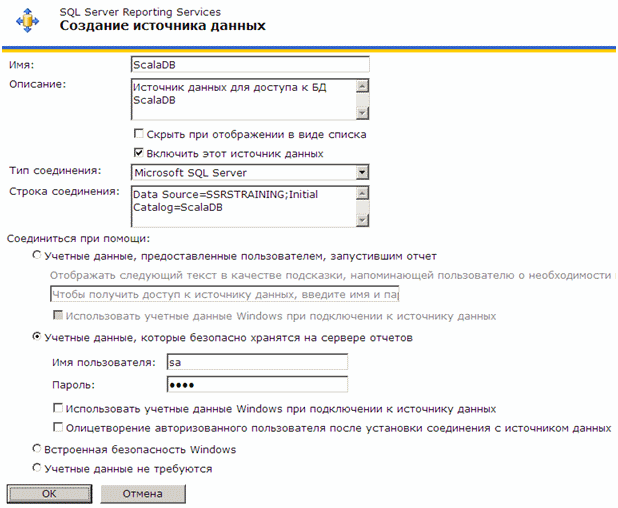
Task: Select 'Учетные данные не требуются' radio
Action: click(x=37, y=468)
